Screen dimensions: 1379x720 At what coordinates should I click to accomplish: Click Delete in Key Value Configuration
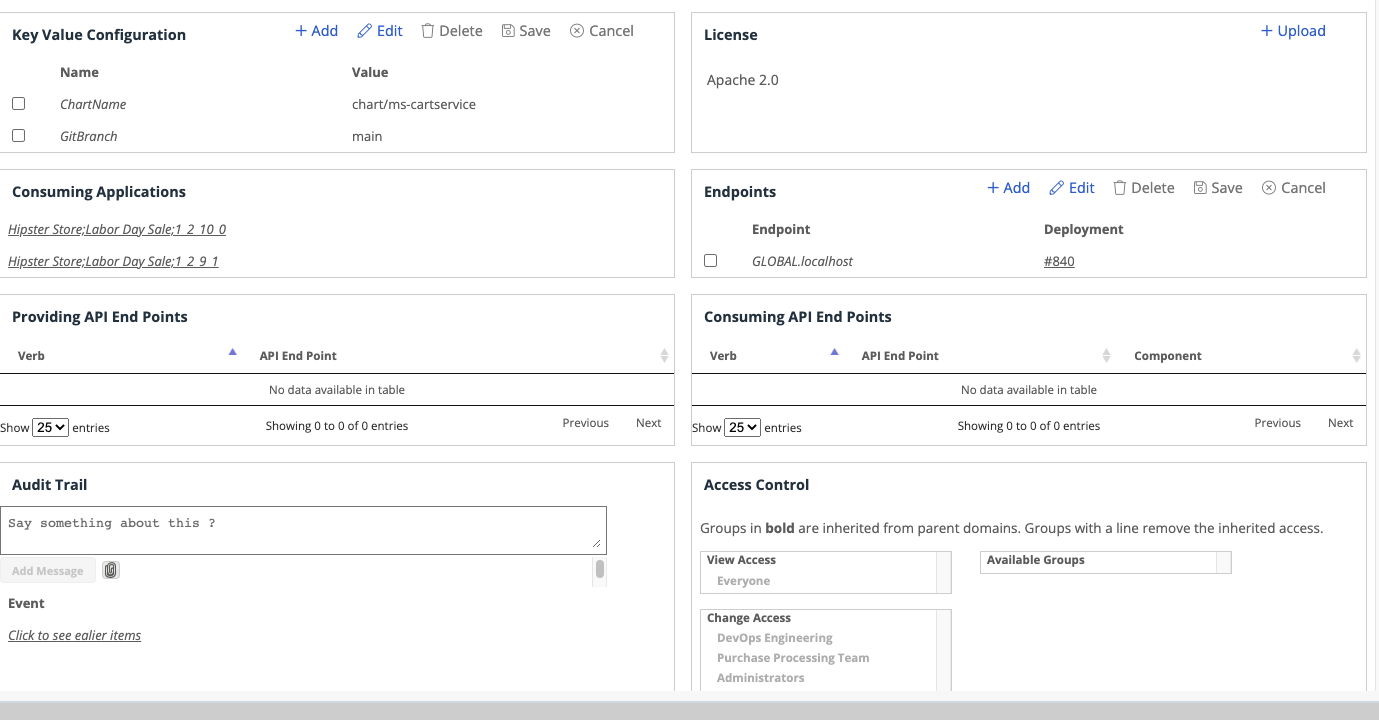pyautogui.click(x=452, y=31)
